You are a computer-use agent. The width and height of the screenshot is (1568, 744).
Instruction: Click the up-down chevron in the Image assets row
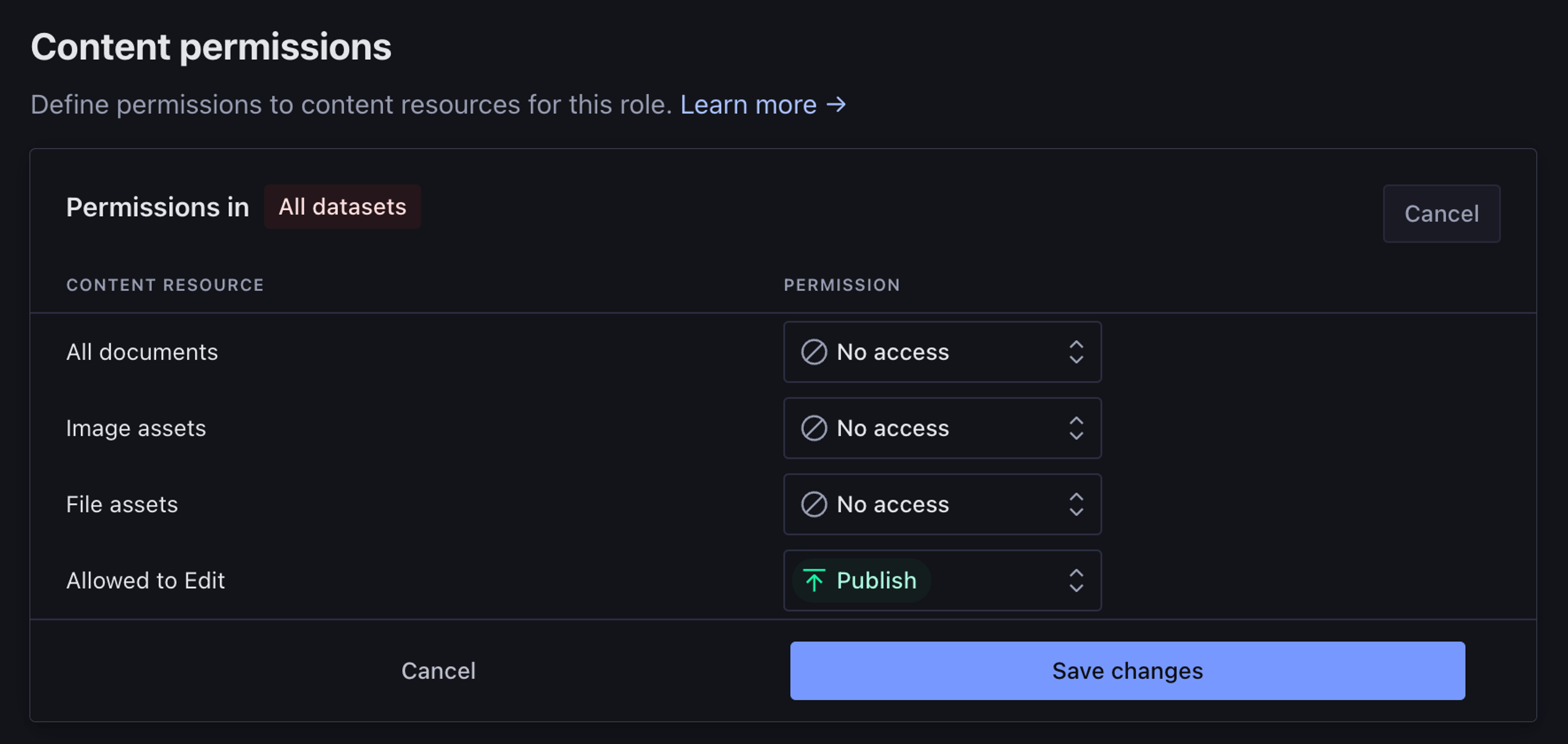(x=1076, y=428)
